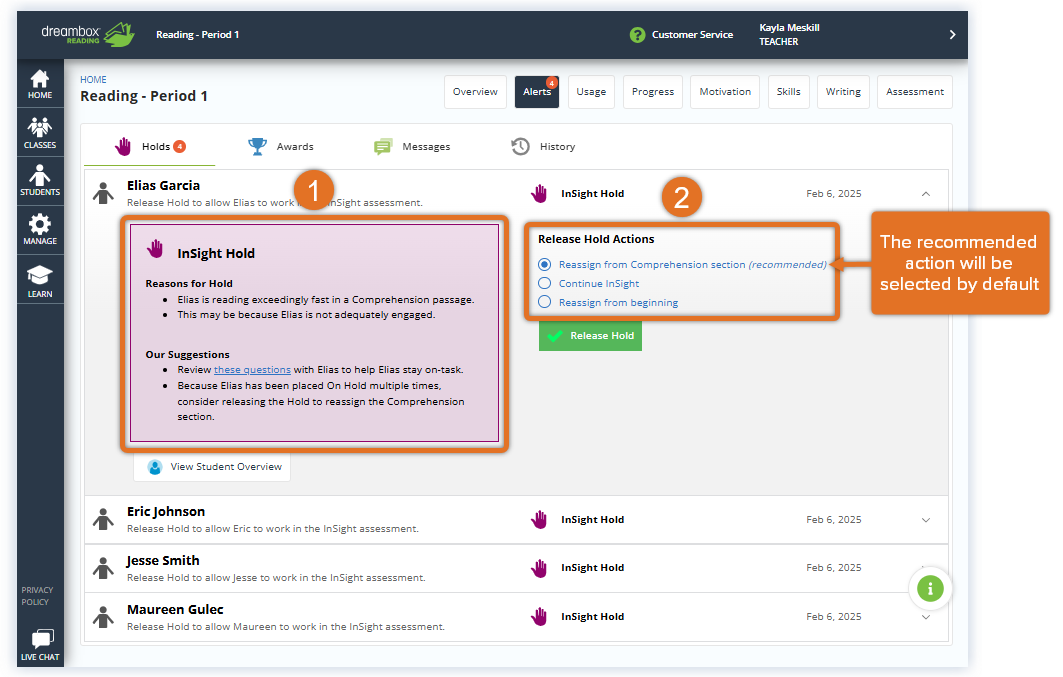Screen dimensions: 1063x677
Task: Switch to the Awards tab
Action: click(x=281, y=146)
